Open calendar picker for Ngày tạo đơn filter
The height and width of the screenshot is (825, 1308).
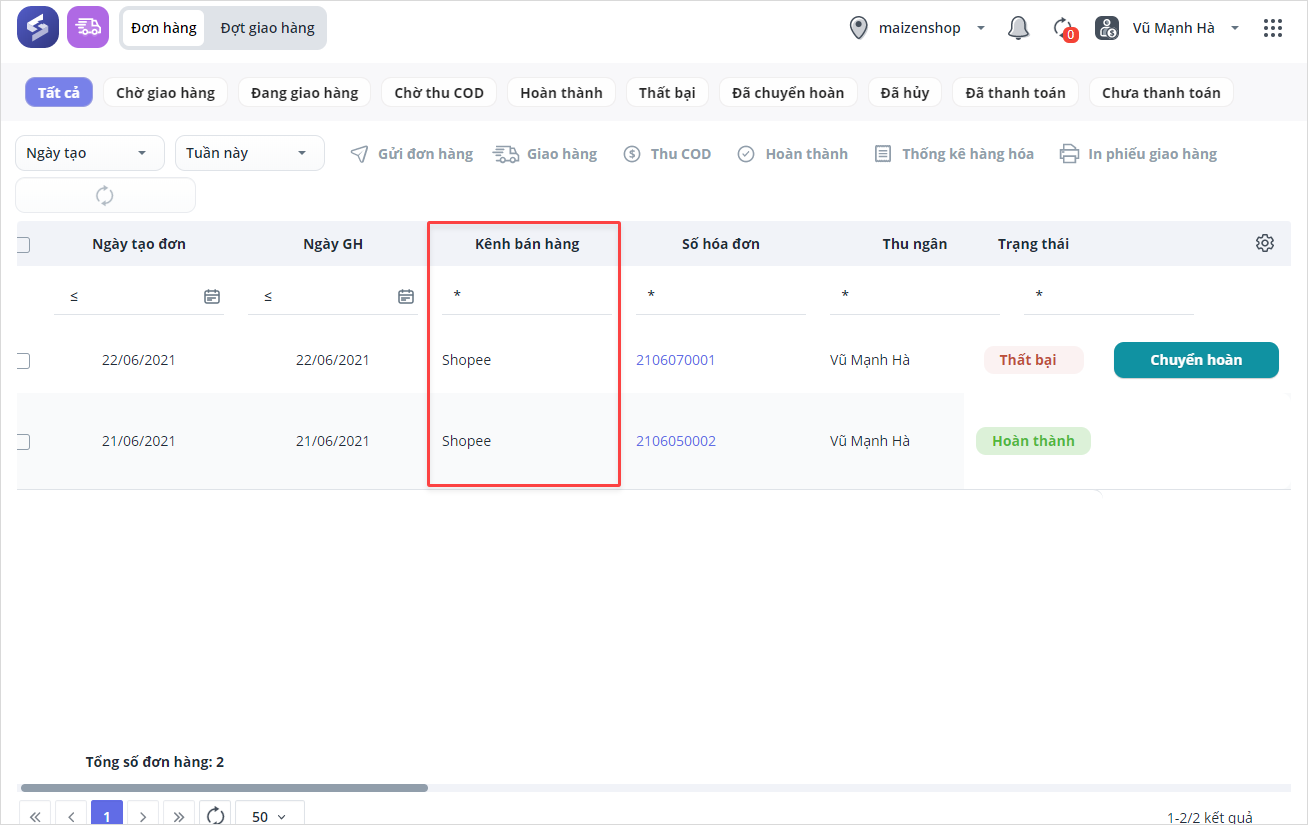click(x=212, y=296)
